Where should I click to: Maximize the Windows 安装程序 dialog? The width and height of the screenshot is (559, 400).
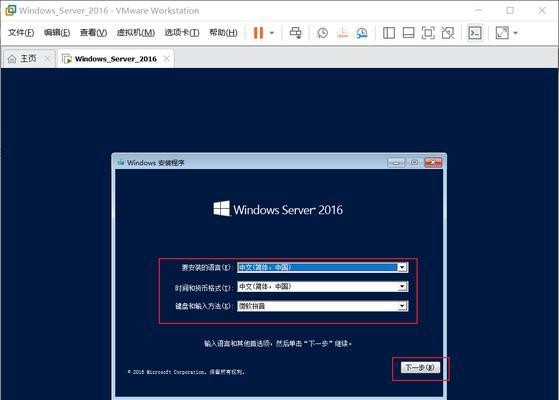pos(414,163)
